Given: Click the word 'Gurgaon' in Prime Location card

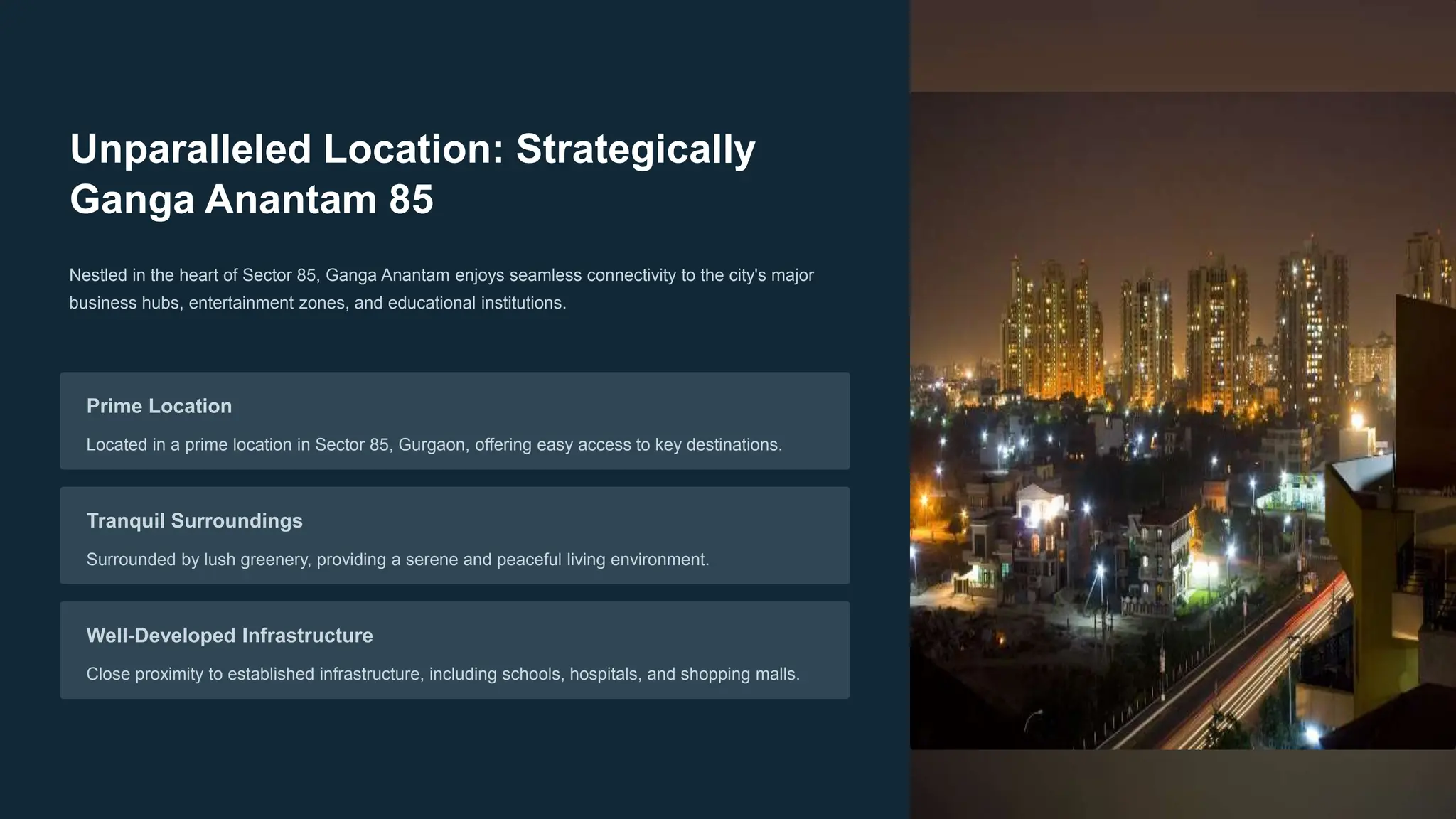Looking at the screenshot, I should (x=432, y=445).
